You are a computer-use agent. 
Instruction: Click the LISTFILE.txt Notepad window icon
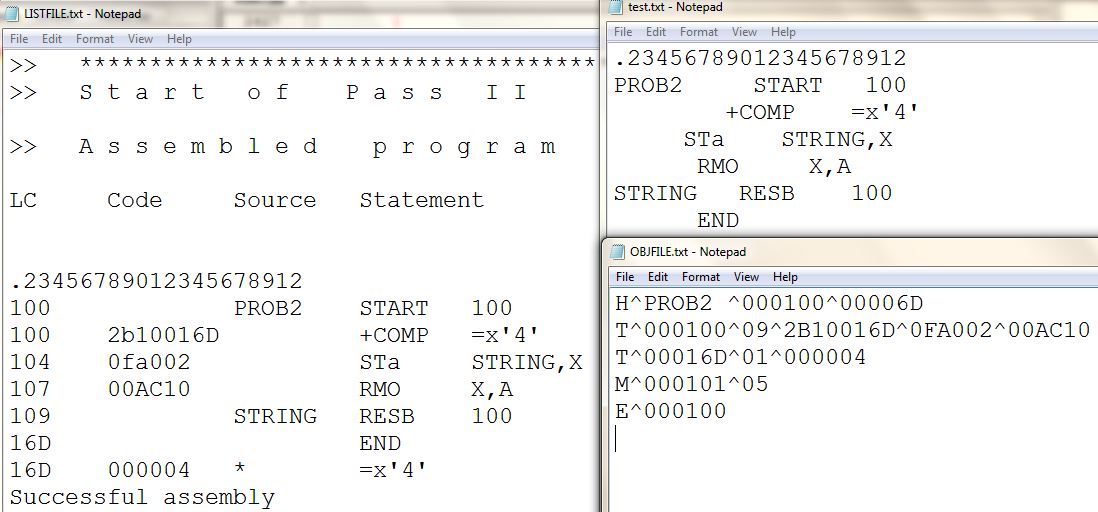point(13,13)
